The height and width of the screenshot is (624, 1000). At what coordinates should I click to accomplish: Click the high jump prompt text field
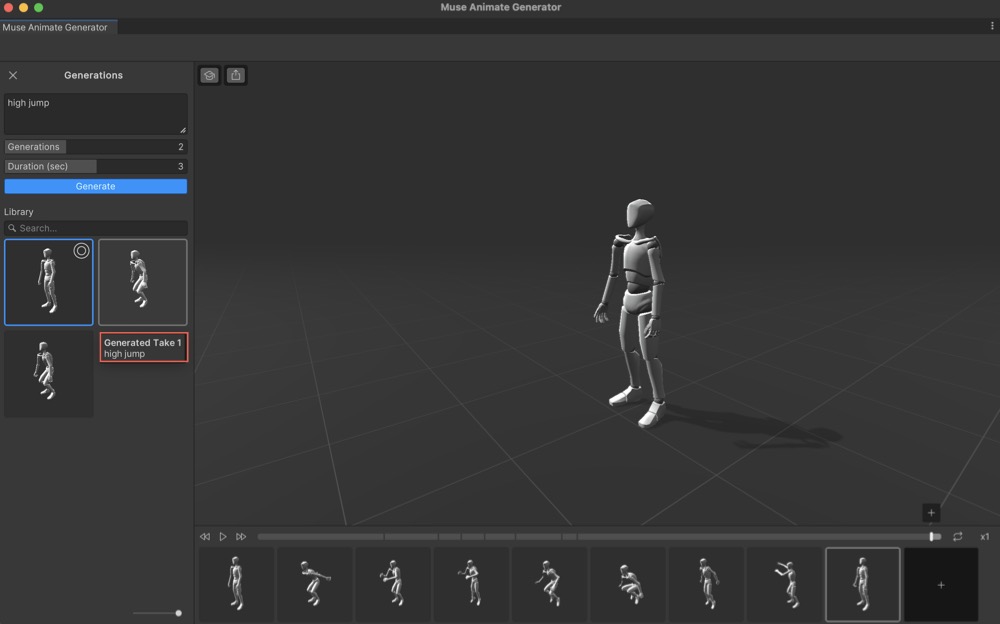96,114
